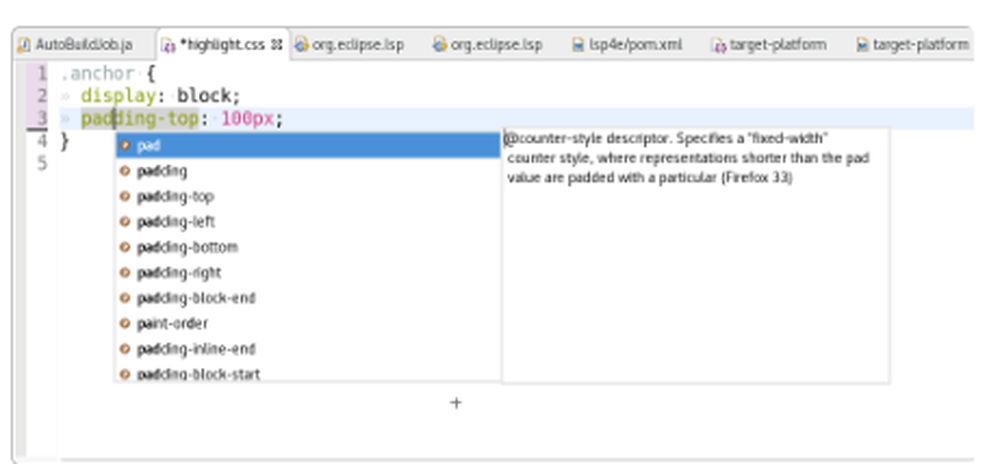Click line number 2 in the gutter
The image size is (1000, 464).
coord(41,96)
